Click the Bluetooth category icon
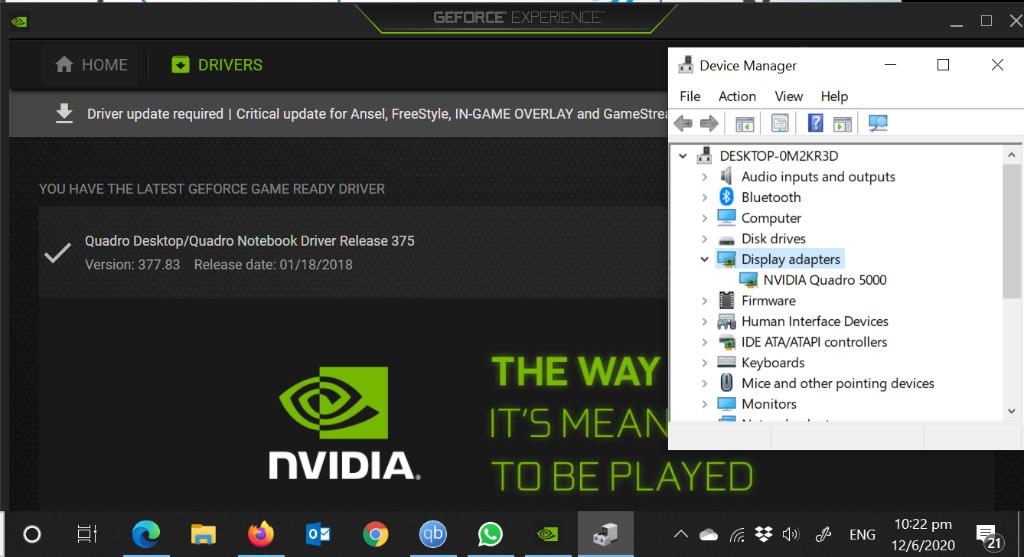Screen dimensions: 1024x557 click(726, 197)
